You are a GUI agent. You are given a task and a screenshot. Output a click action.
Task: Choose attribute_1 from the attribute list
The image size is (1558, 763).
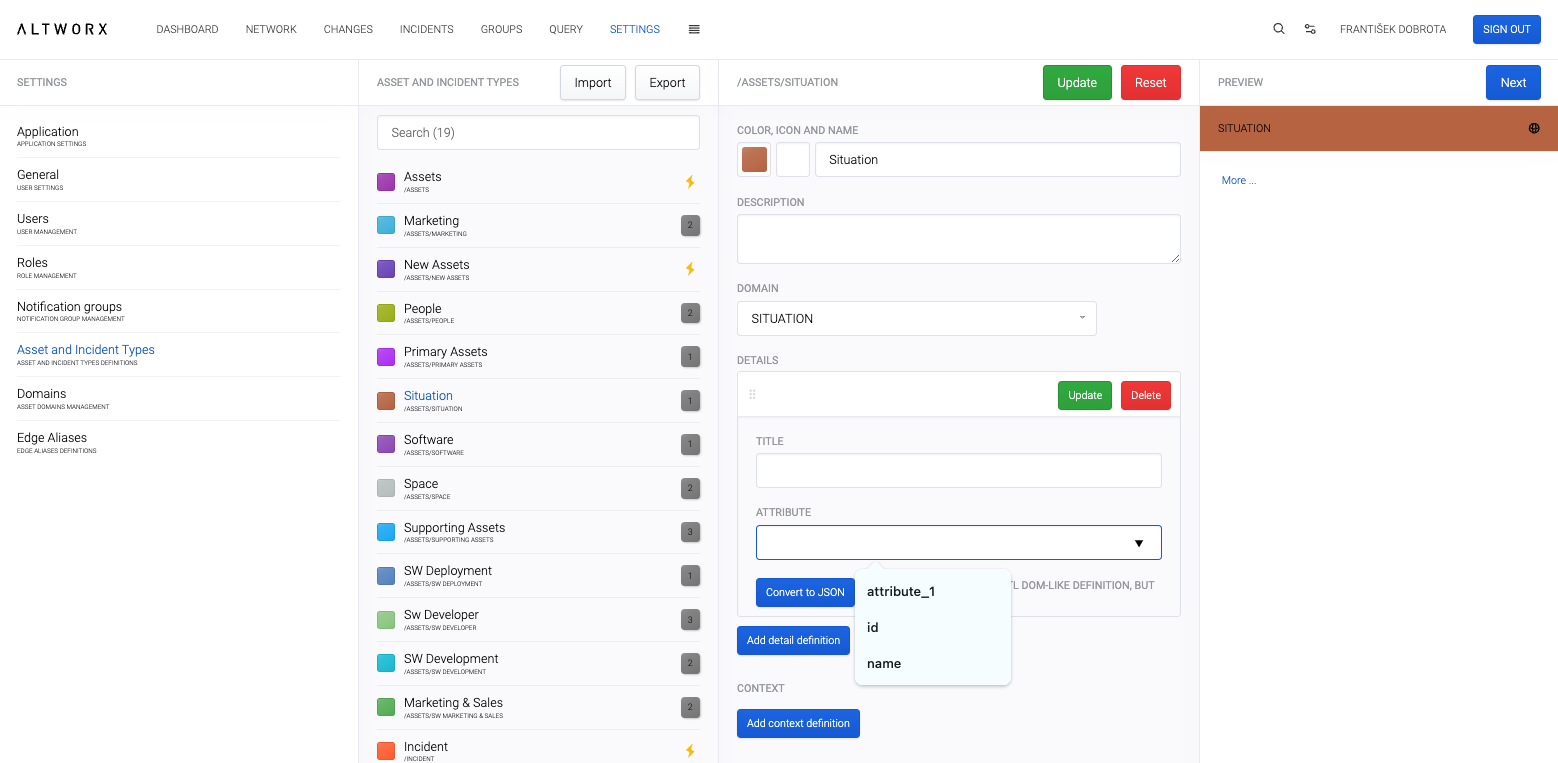coord(901,592)
